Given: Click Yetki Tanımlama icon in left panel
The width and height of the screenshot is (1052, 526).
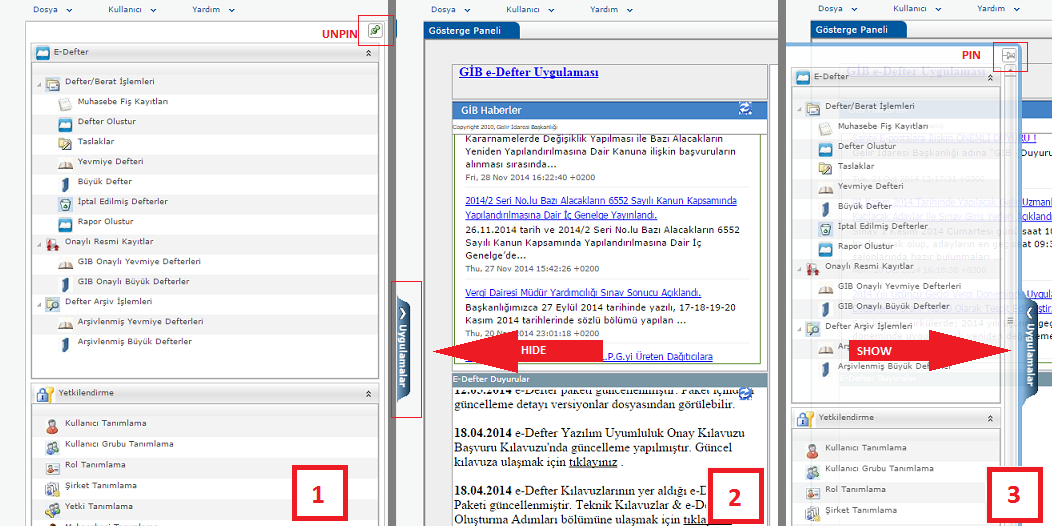Looking at the screenshot, I should coord(52,509).
